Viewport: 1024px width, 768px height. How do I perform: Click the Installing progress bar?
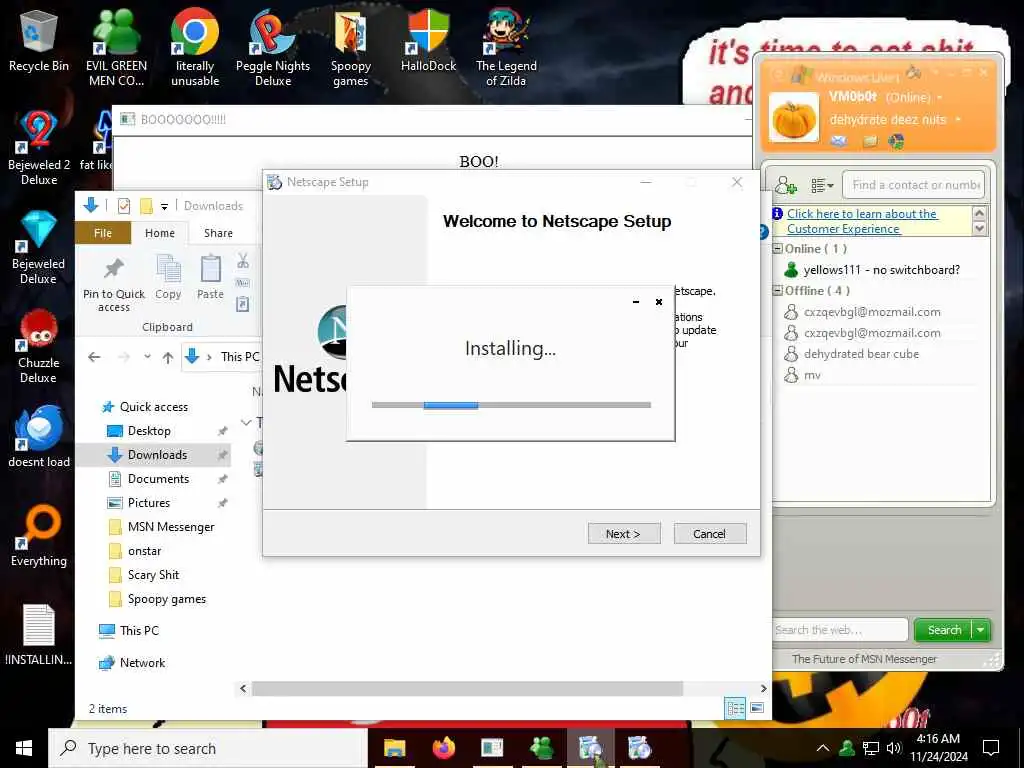[511, 405]
